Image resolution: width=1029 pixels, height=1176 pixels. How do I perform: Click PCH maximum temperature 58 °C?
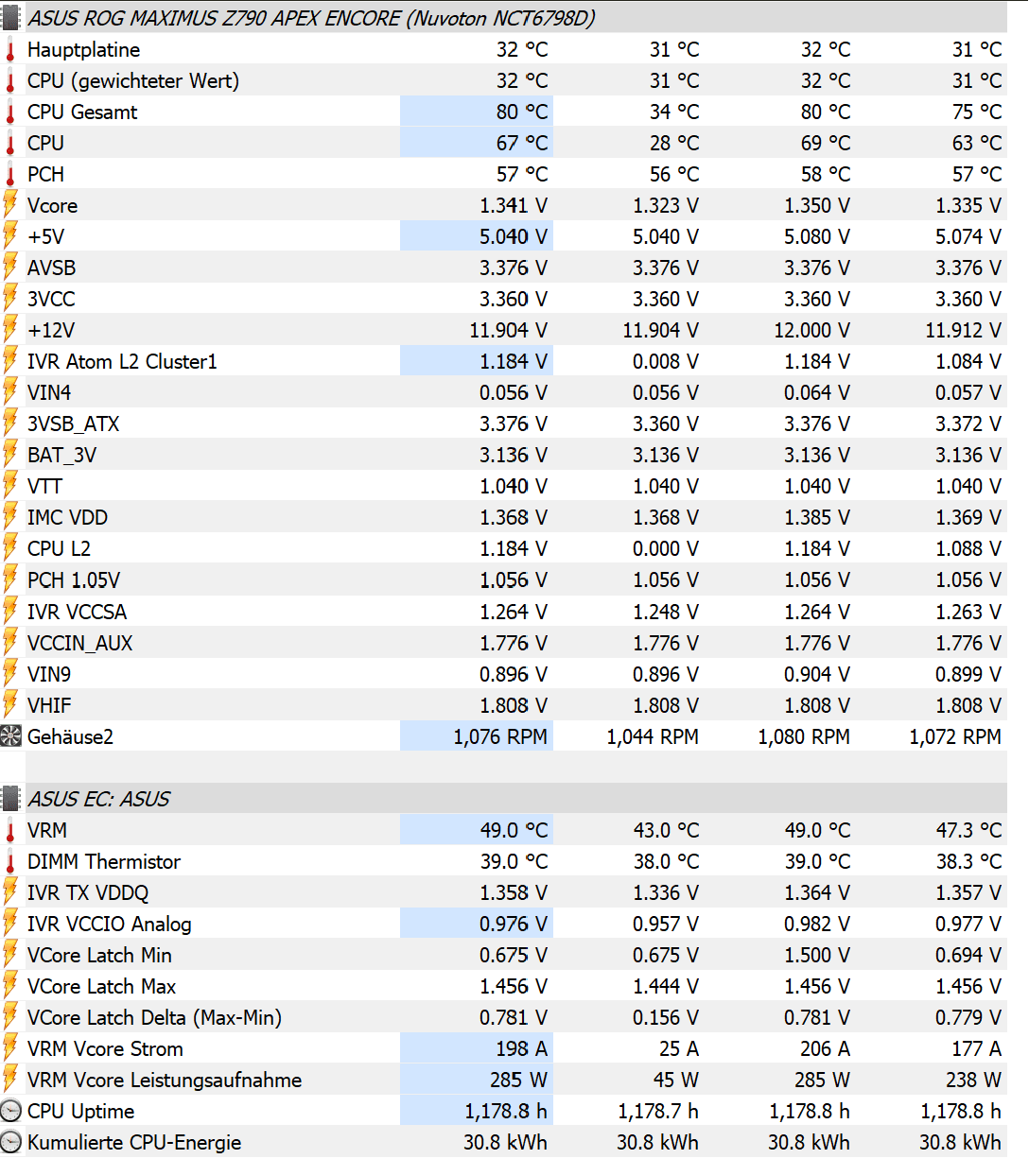pos(826,174)
